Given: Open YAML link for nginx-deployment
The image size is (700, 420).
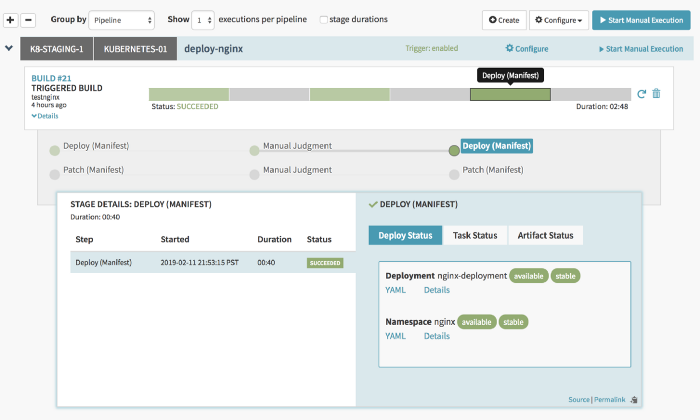Looking at the screenshot, I should point(396,290).
